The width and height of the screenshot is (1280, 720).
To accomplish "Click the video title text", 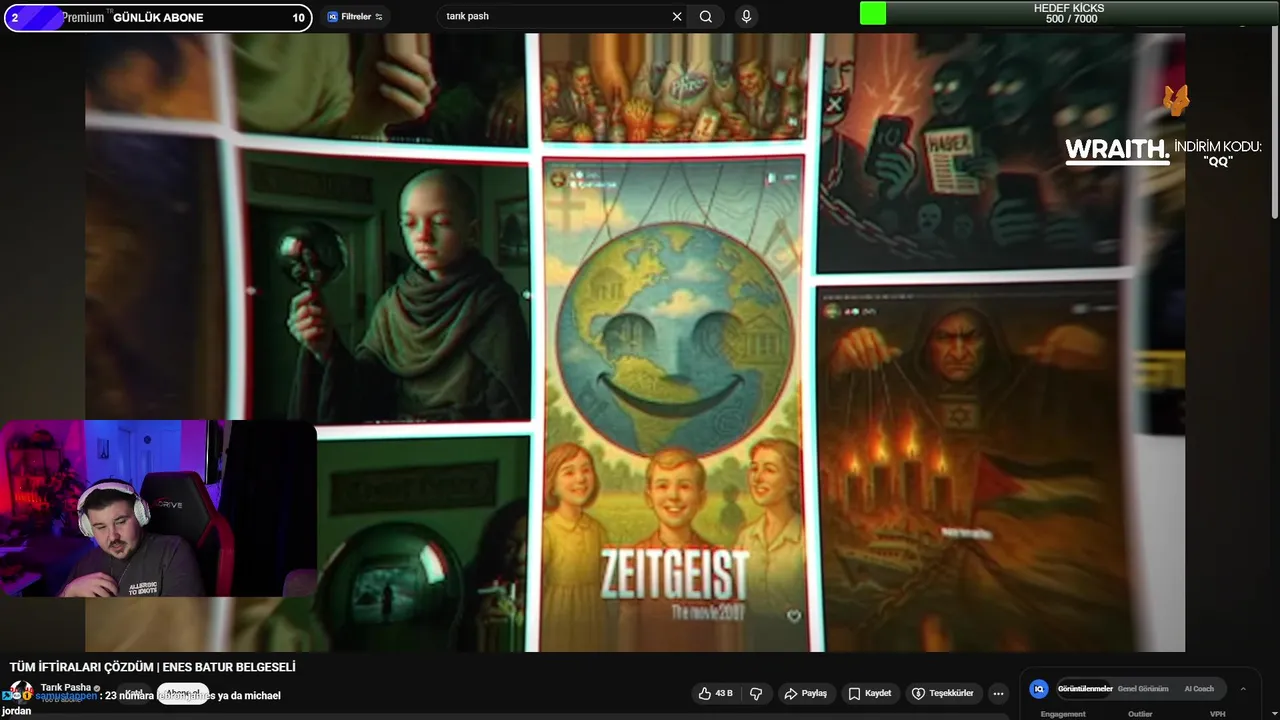I will click(152, 667).
